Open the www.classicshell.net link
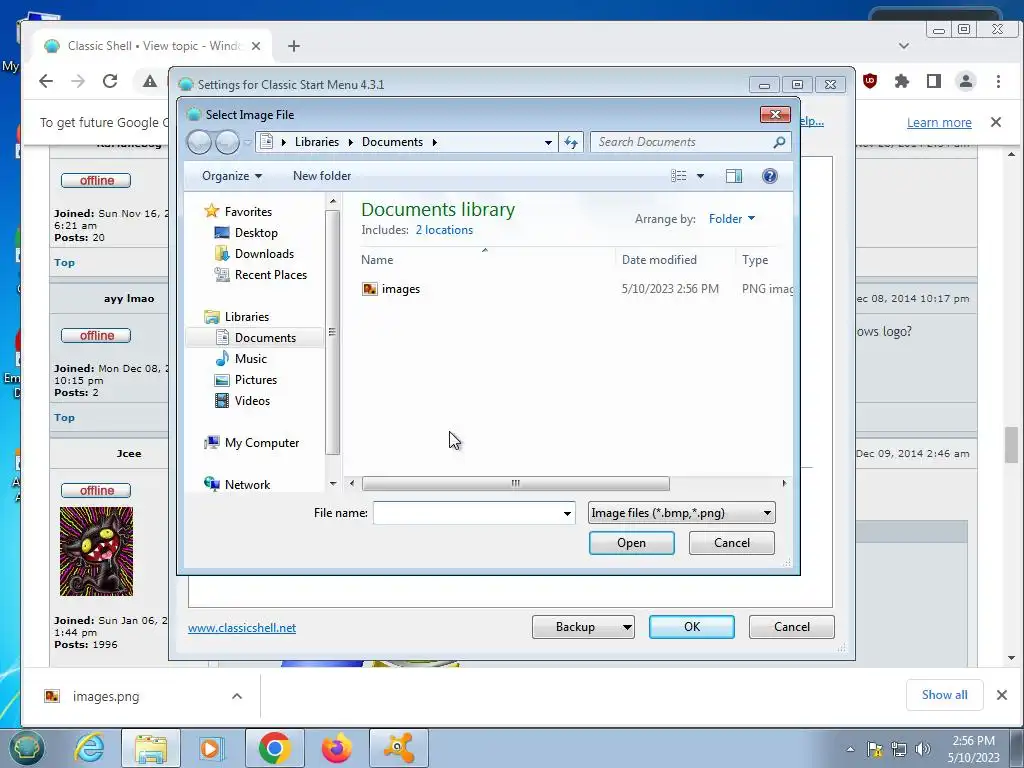Screen dimensions: 1024x768 tap(242, 628)
